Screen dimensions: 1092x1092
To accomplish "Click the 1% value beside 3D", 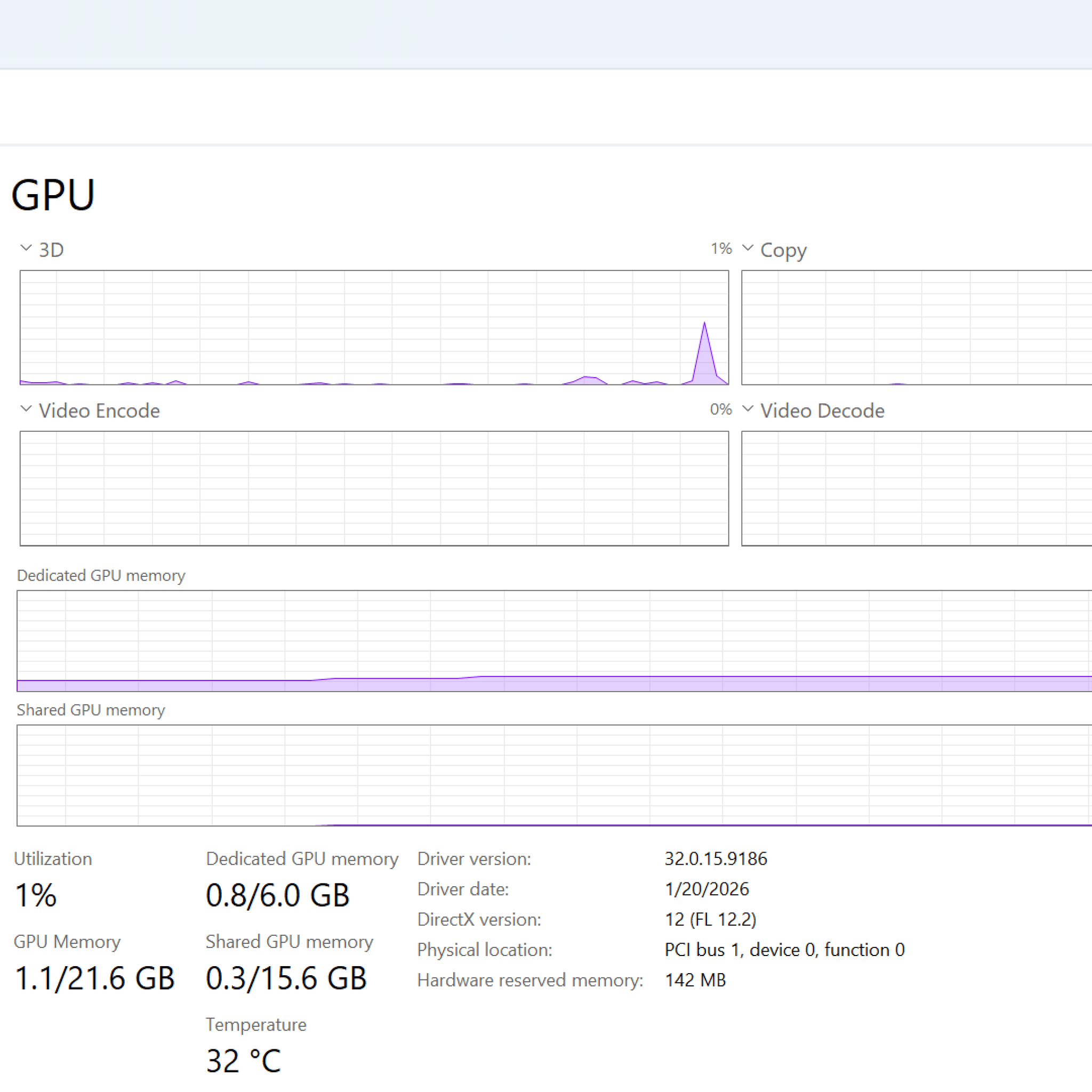I will coord(721,248).
